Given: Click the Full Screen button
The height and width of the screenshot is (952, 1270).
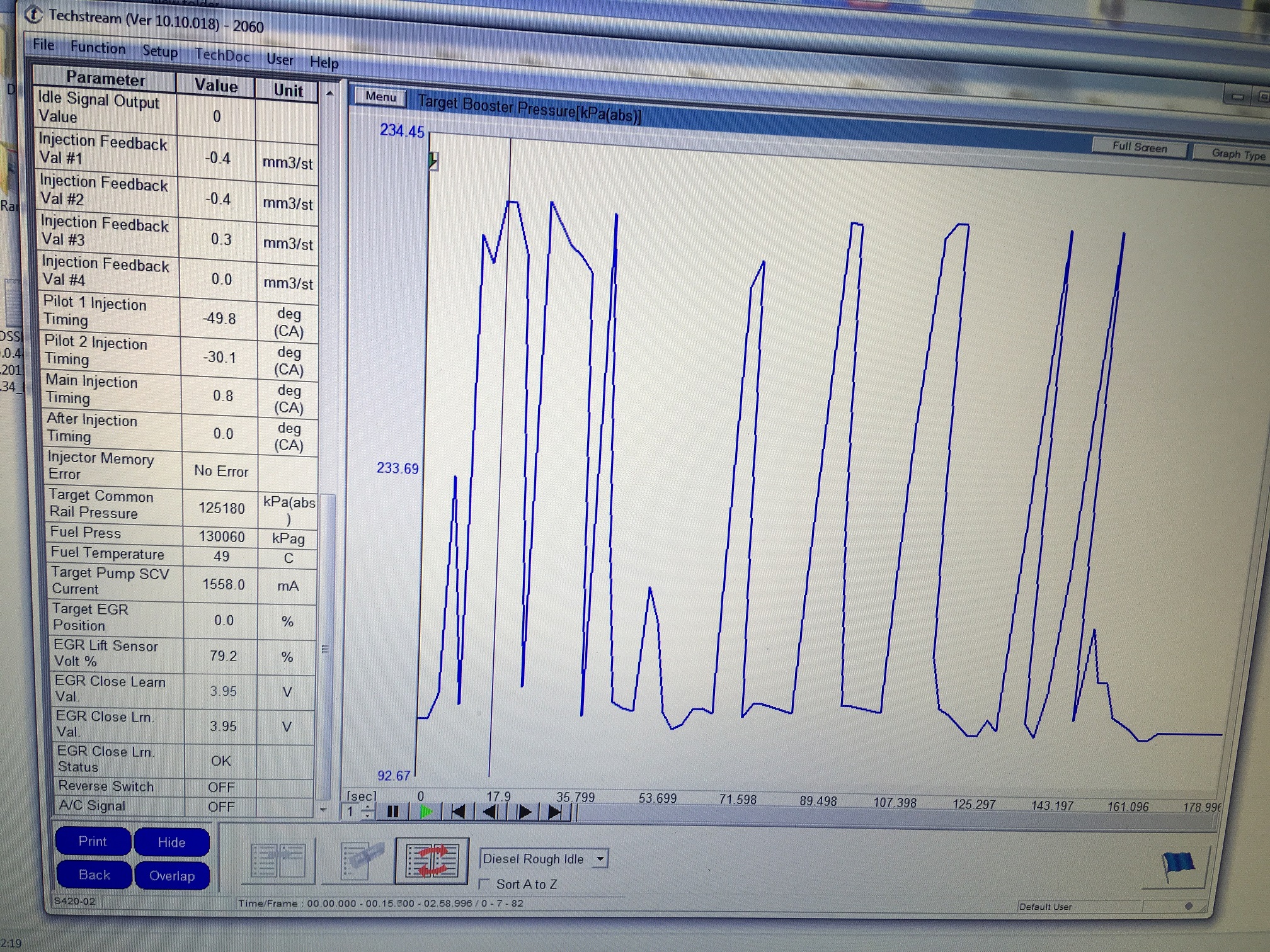Looking at the screenshot, I should (x=1139, y=147).
